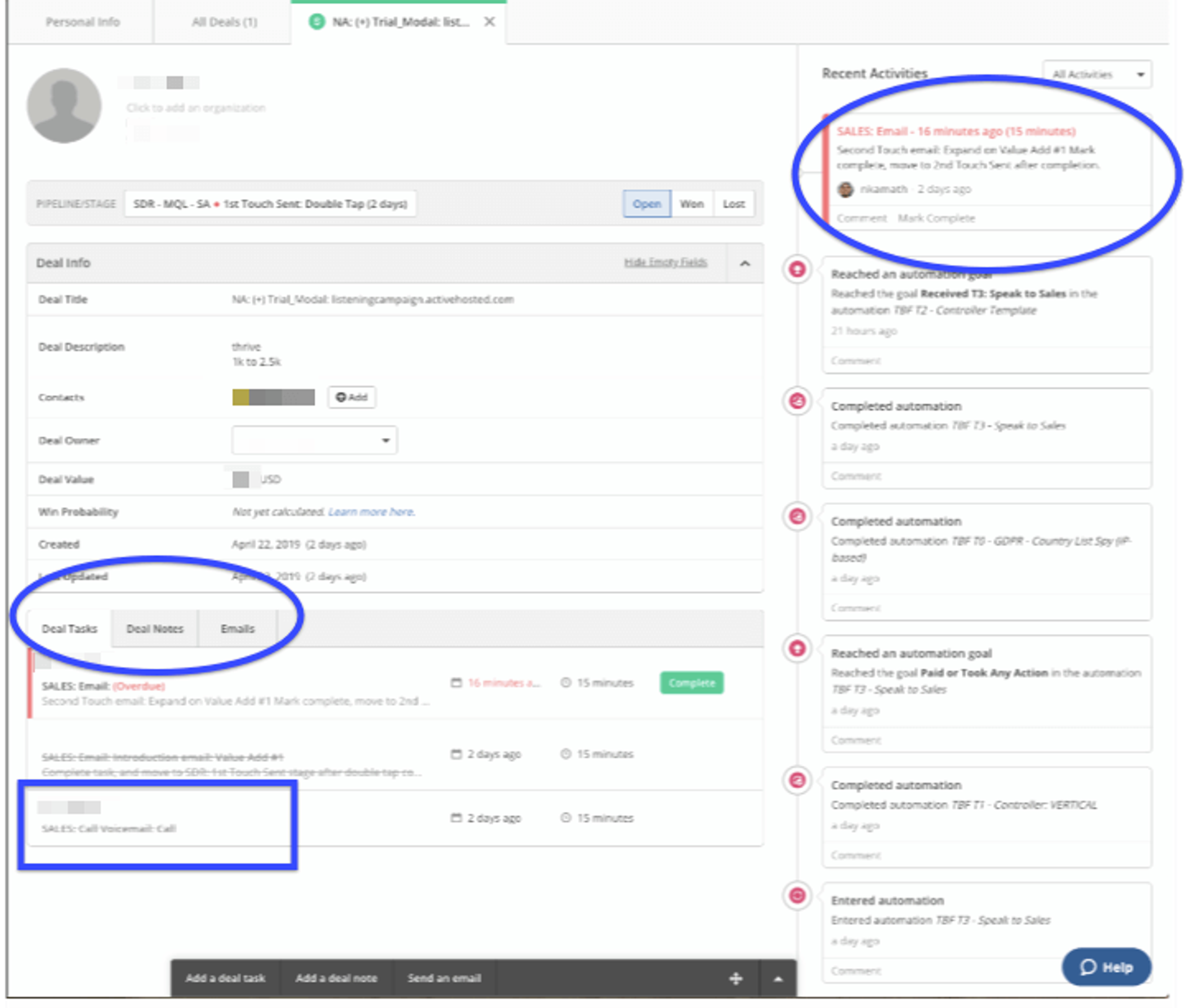The width and height of the screenshot is (1191, 1008).
Task: Close the Trial_Modal deal tab
Action: 489,22
